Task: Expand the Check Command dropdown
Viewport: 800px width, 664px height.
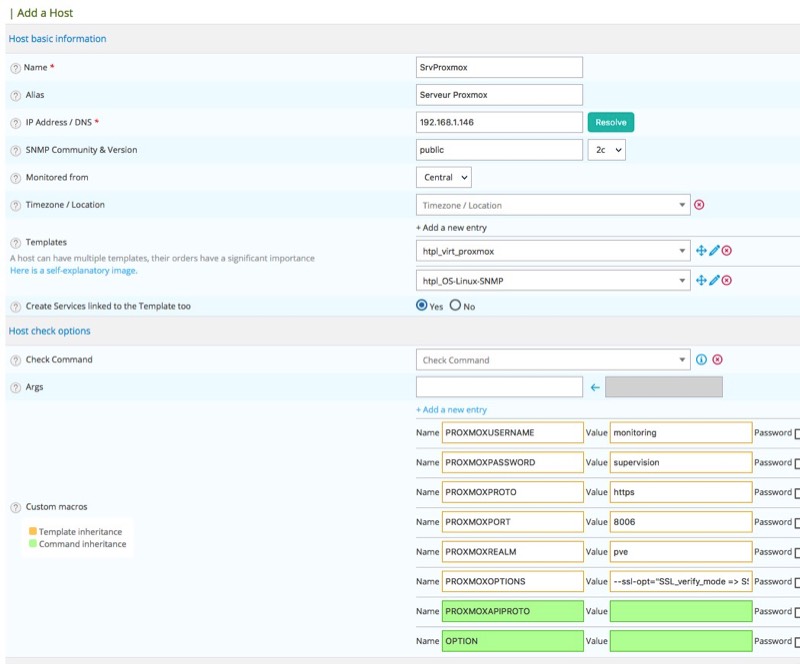Action: [552, 360]
